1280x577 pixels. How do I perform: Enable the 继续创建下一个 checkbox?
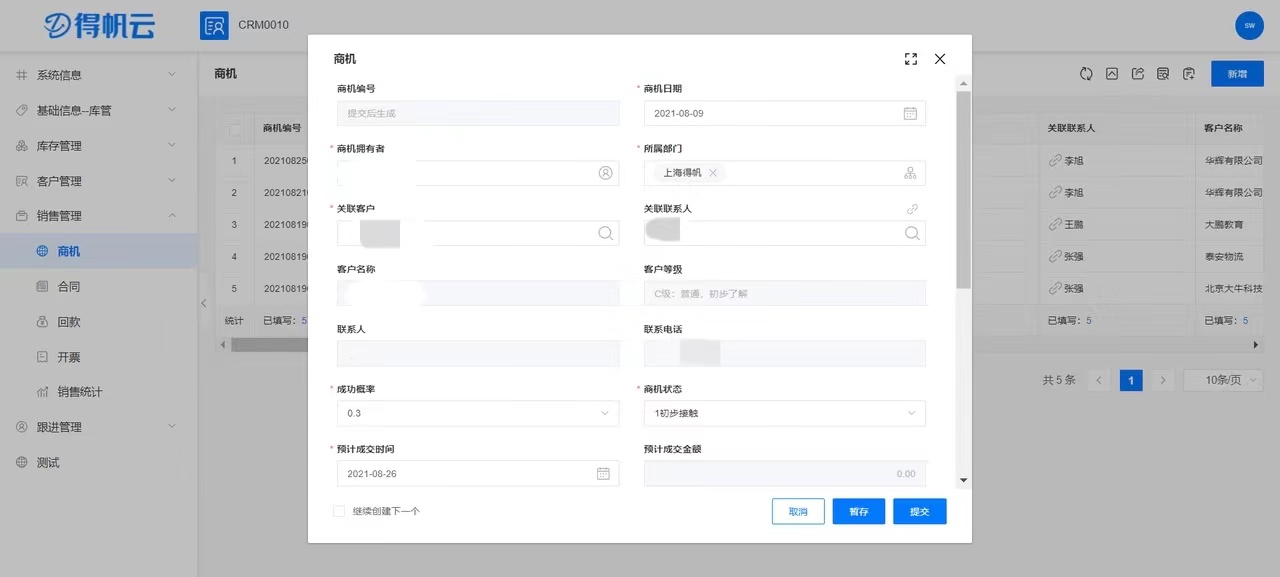(339, 510)
